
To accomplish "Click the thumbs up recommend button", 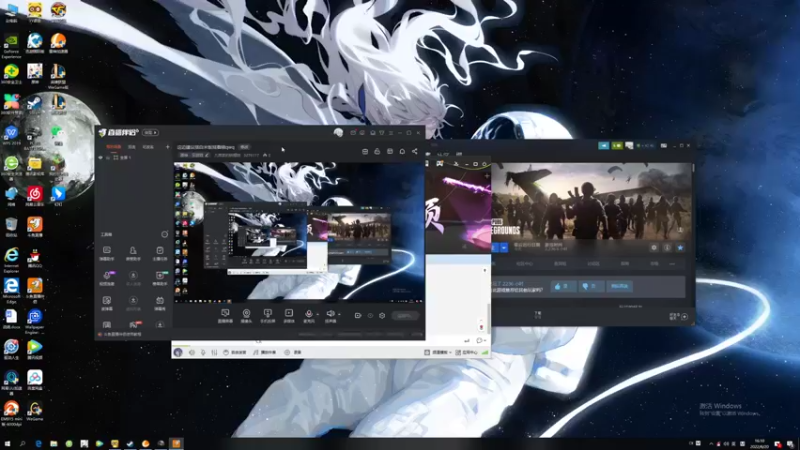I will (x=563, y=286).
